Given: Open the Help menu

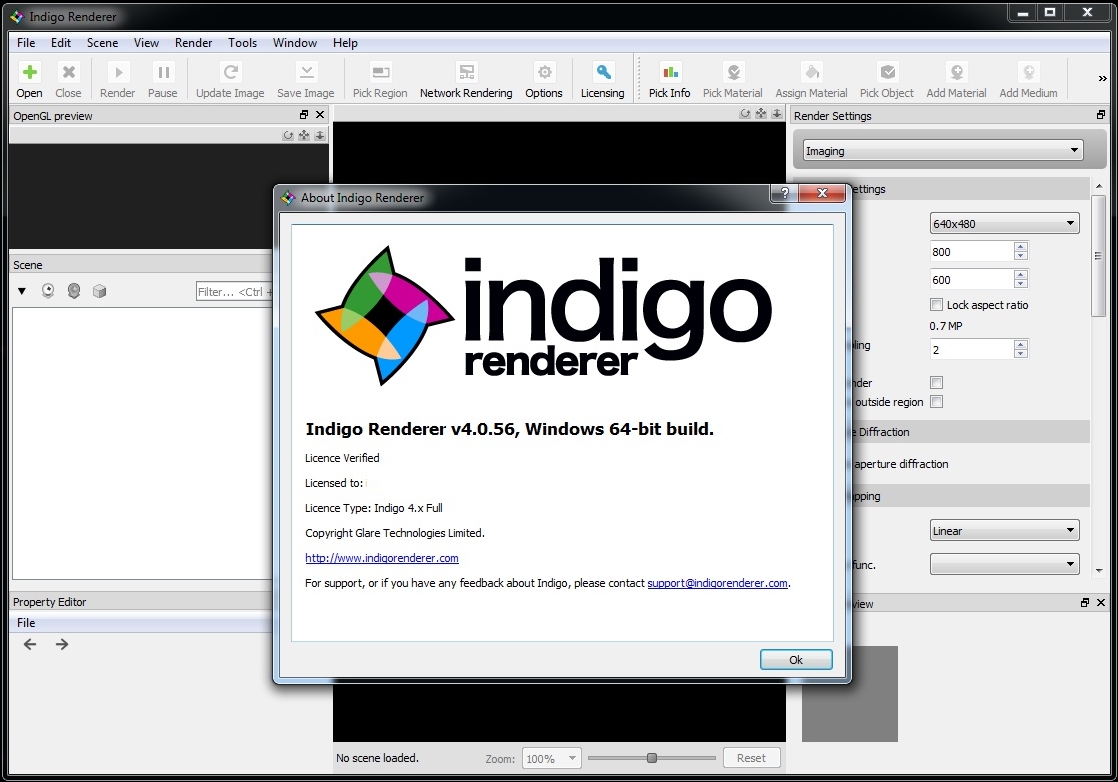Looking at the screenshot, I should [x=345, y=43].
